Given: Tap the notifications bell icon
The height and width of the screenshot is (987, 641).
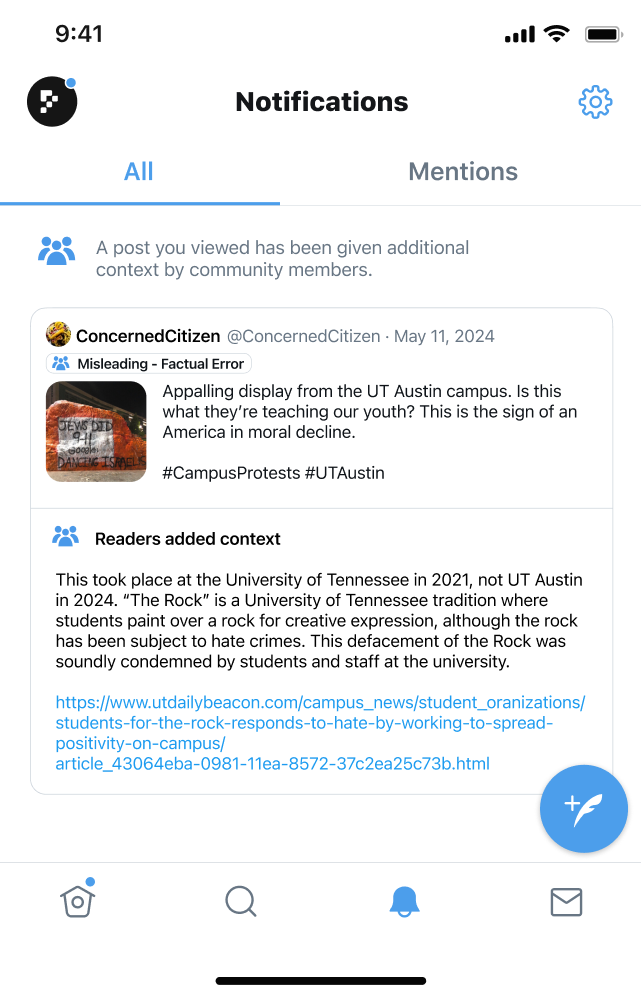Looking at the screenshot, I should point(404,900).
